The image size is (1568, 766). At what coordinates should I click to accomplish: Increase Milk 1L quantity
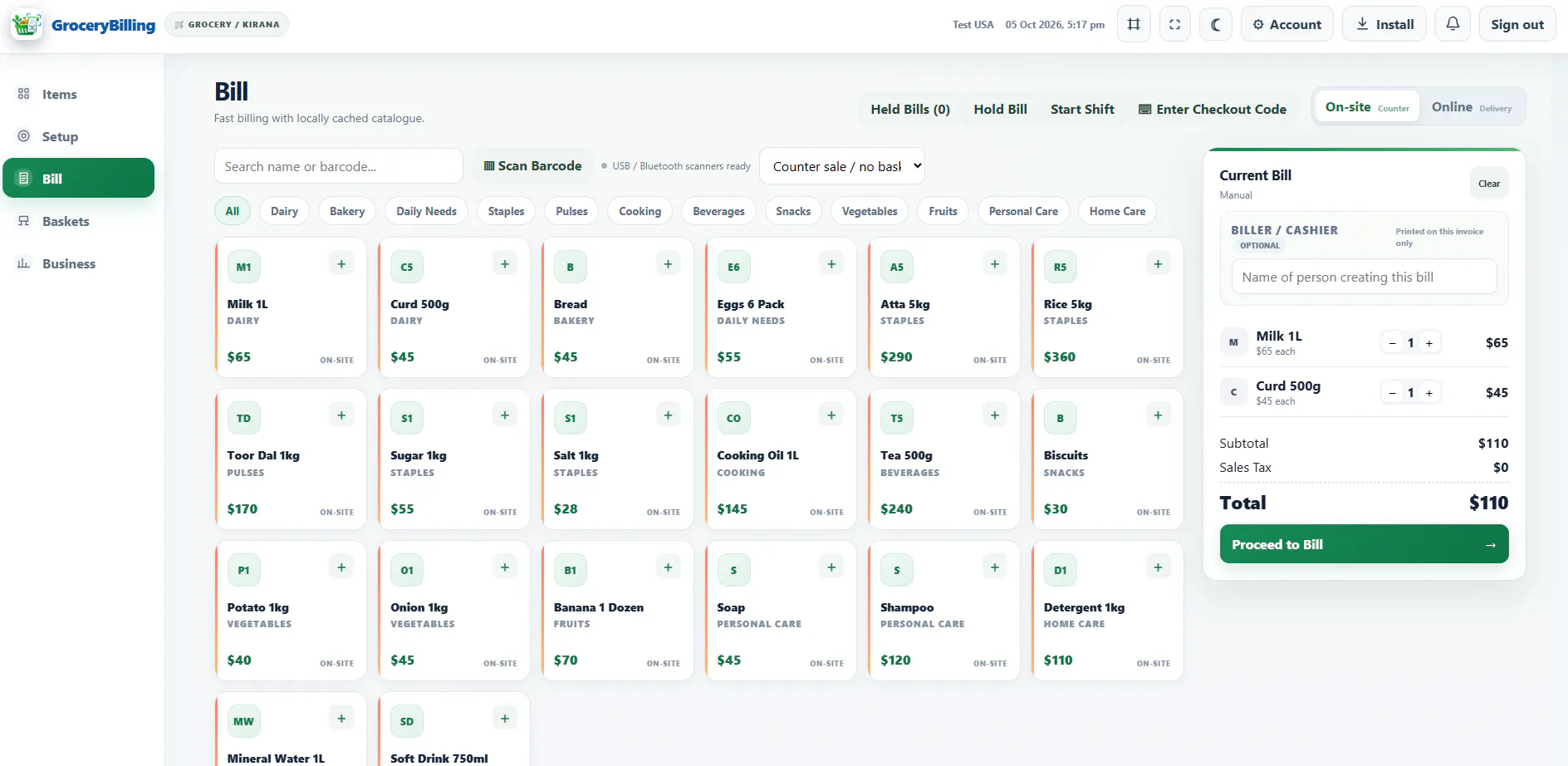click(x=1429, y=343)
